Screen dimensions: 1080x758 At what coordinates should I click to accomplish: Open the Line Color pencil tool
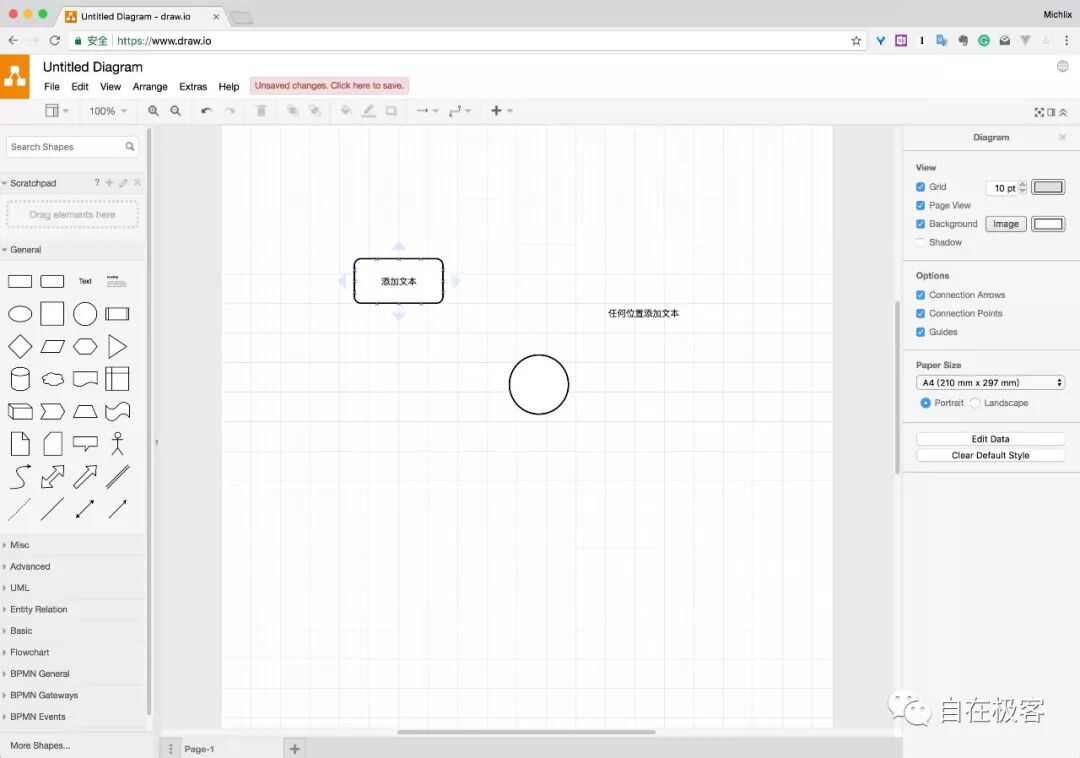[x=368, y=111]
